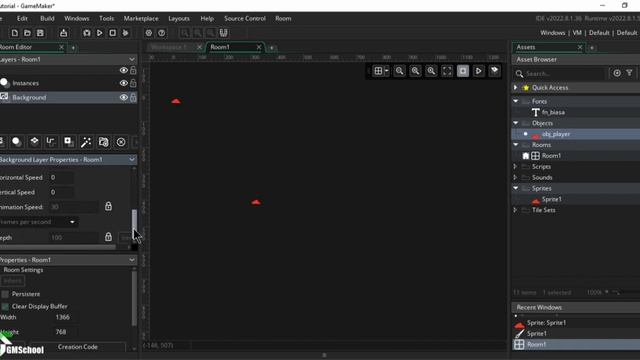Play room animation preview icon
The height and width of the screenshot is (360, 640).
[478, 71]
